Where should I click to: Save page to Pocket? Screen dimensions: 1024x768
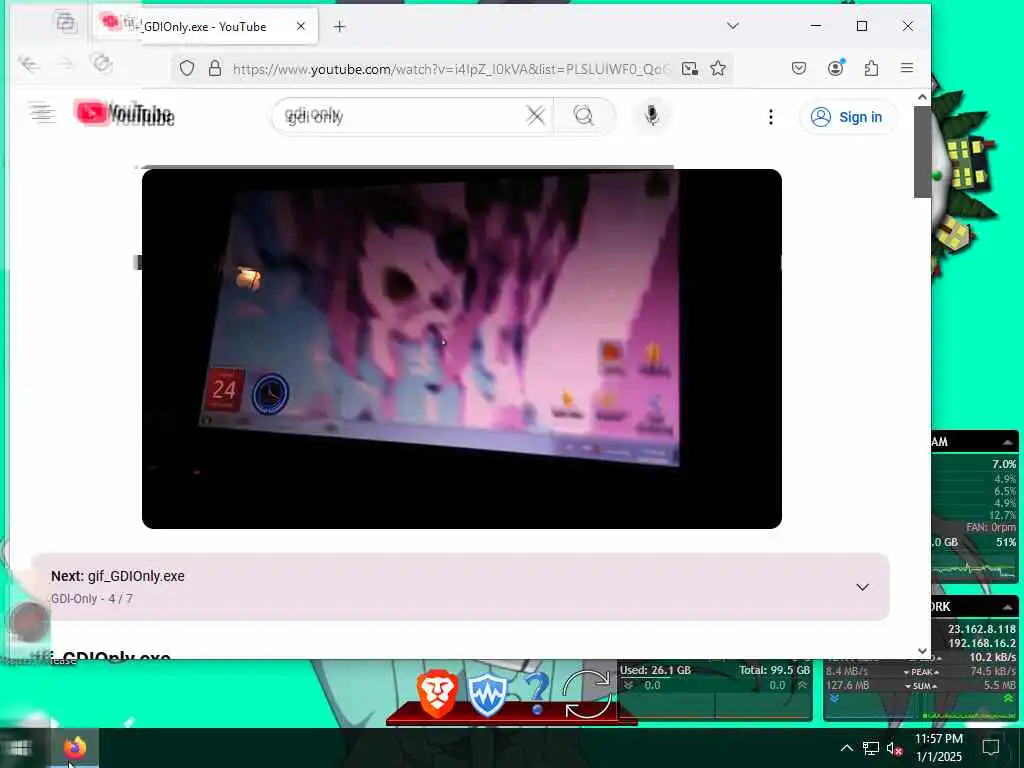[x=799, y=68]
